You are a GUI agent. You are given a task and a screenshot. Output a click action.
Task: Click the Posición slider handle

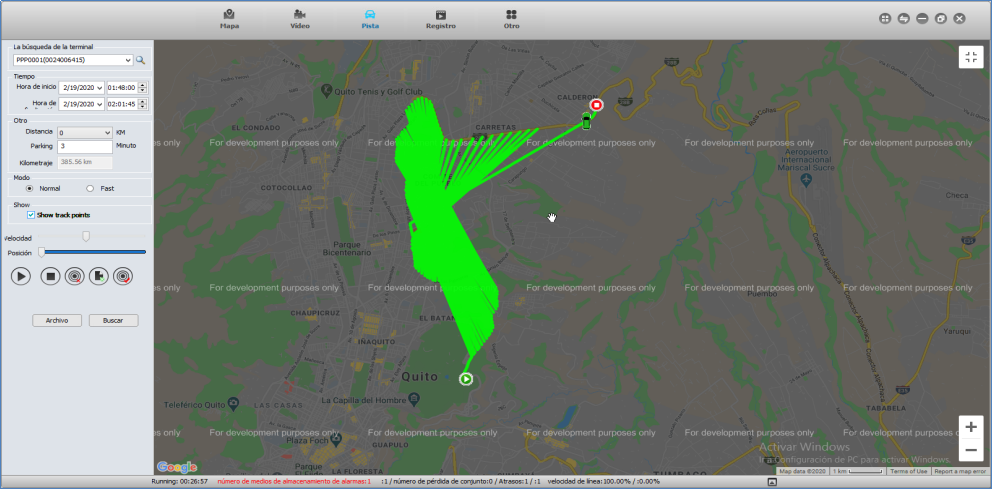tap(42, 252)
